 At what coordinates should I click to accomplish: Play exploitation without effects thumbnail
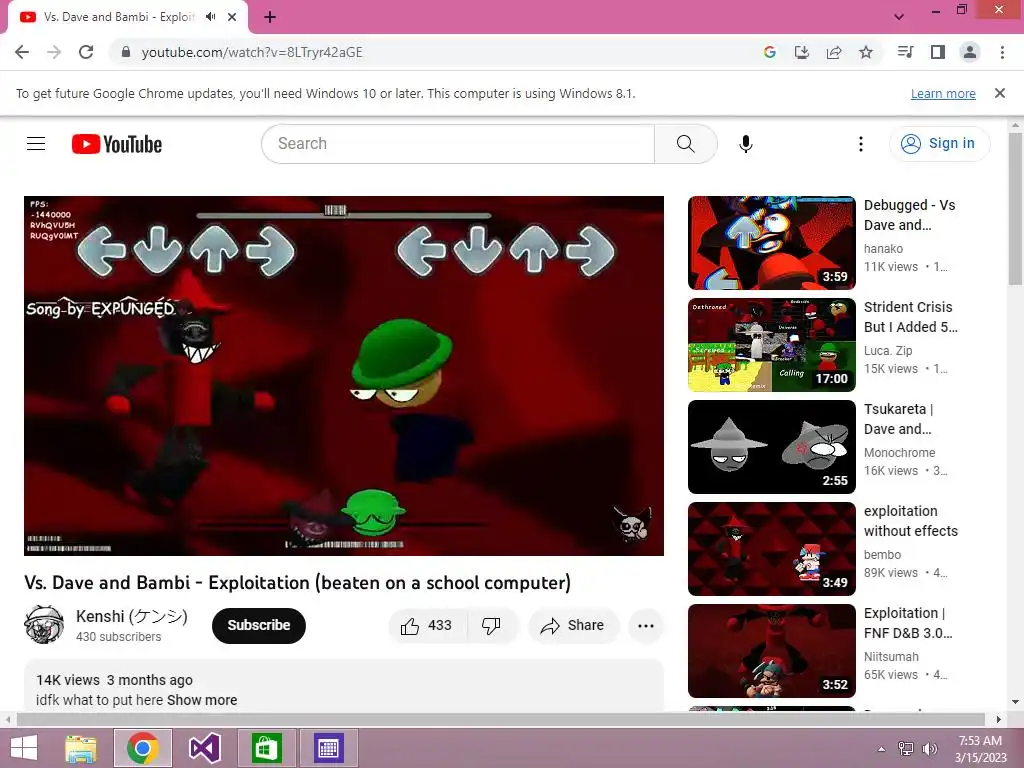click(771, 549)
